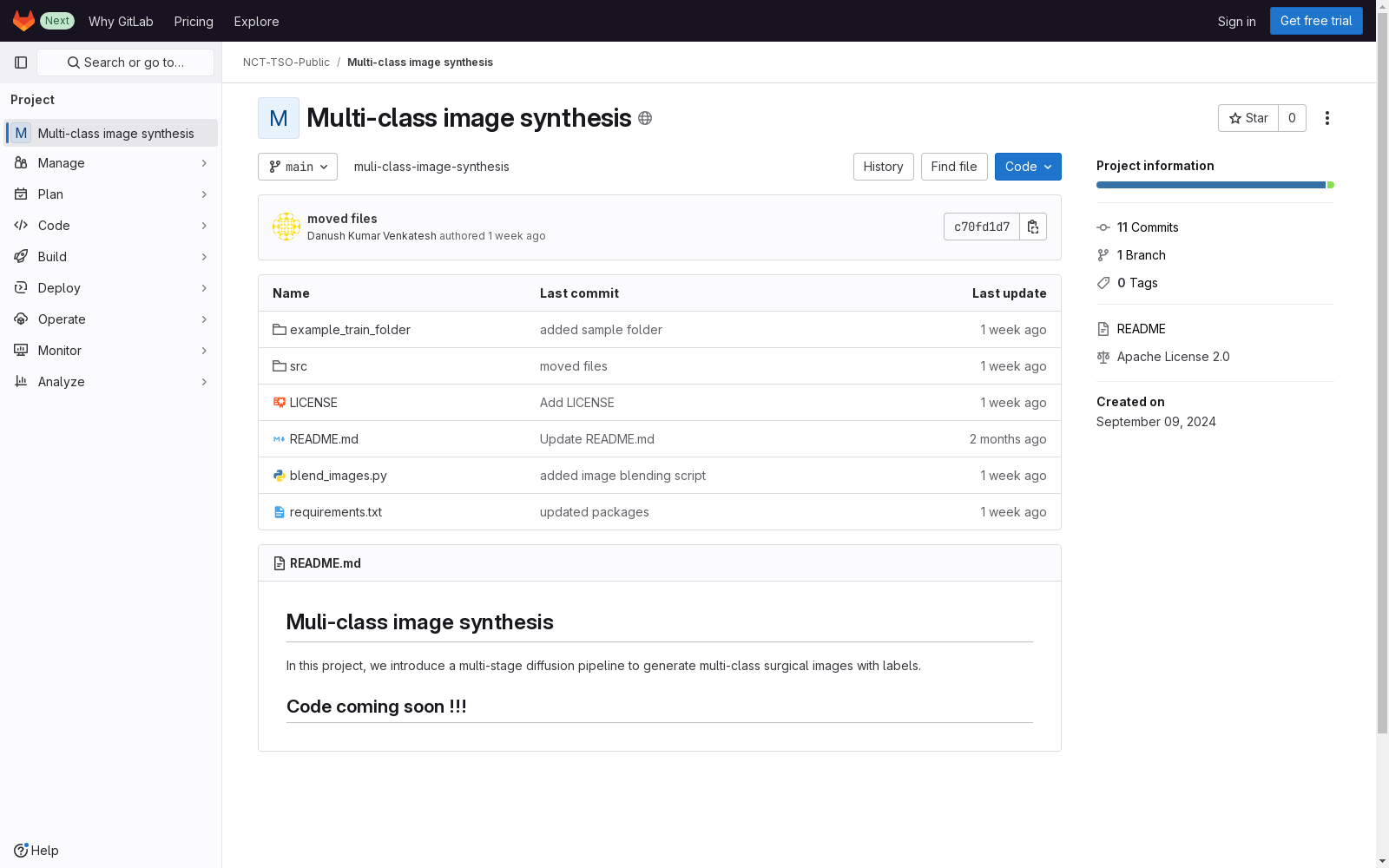Expand the Build section chevron
Viewport: 1389px width, 868px height.
pos(205,257)
